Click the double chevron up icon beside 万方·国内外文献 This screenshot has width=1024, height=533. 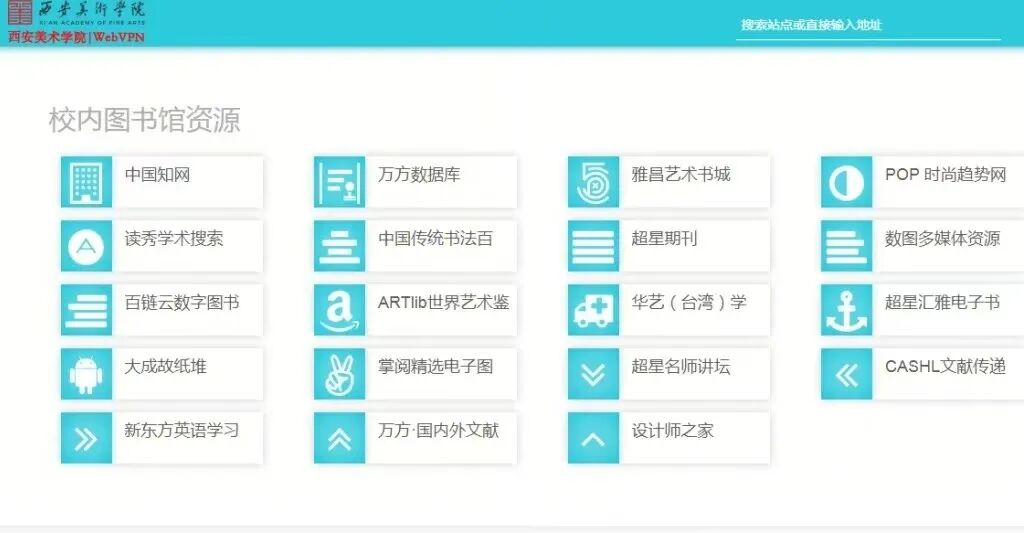340,438
